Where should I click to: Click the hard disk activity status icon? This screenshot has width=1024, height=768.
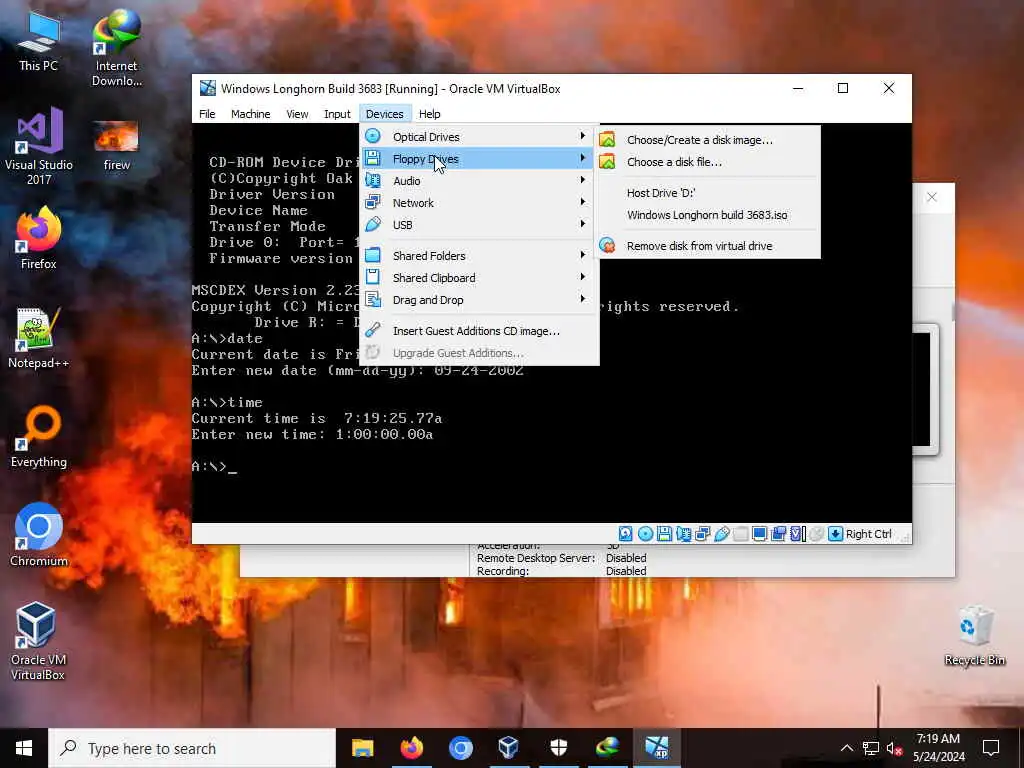626,534
